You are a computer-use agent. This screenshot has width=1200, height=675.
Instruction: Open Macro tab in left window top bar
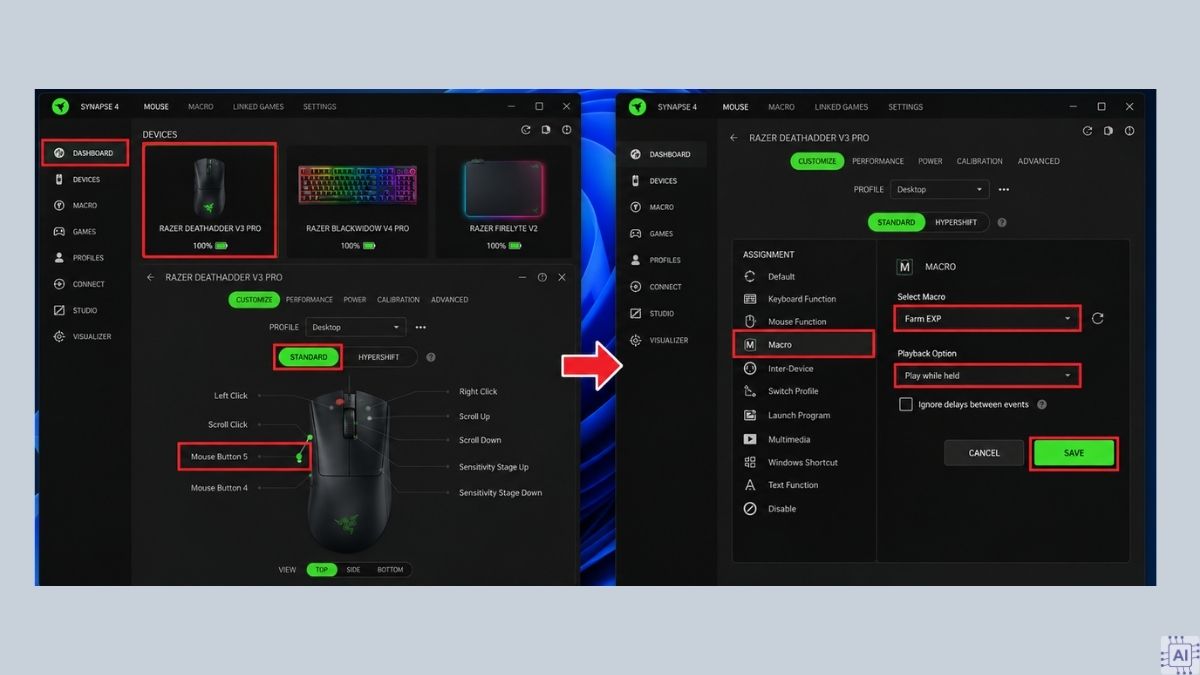(201, 107)
